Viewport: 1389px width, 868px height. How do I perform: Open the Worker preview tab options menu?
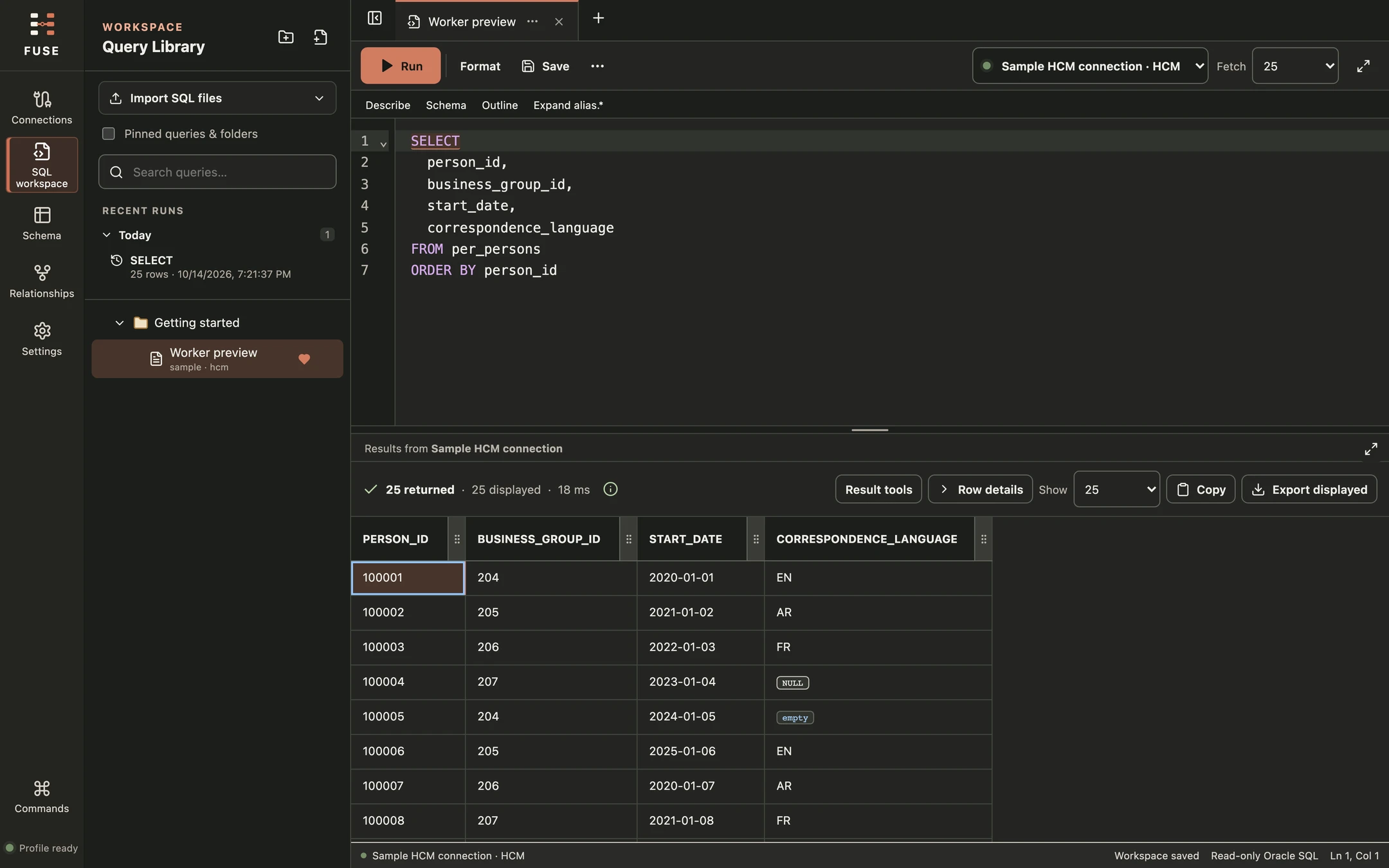532,21
